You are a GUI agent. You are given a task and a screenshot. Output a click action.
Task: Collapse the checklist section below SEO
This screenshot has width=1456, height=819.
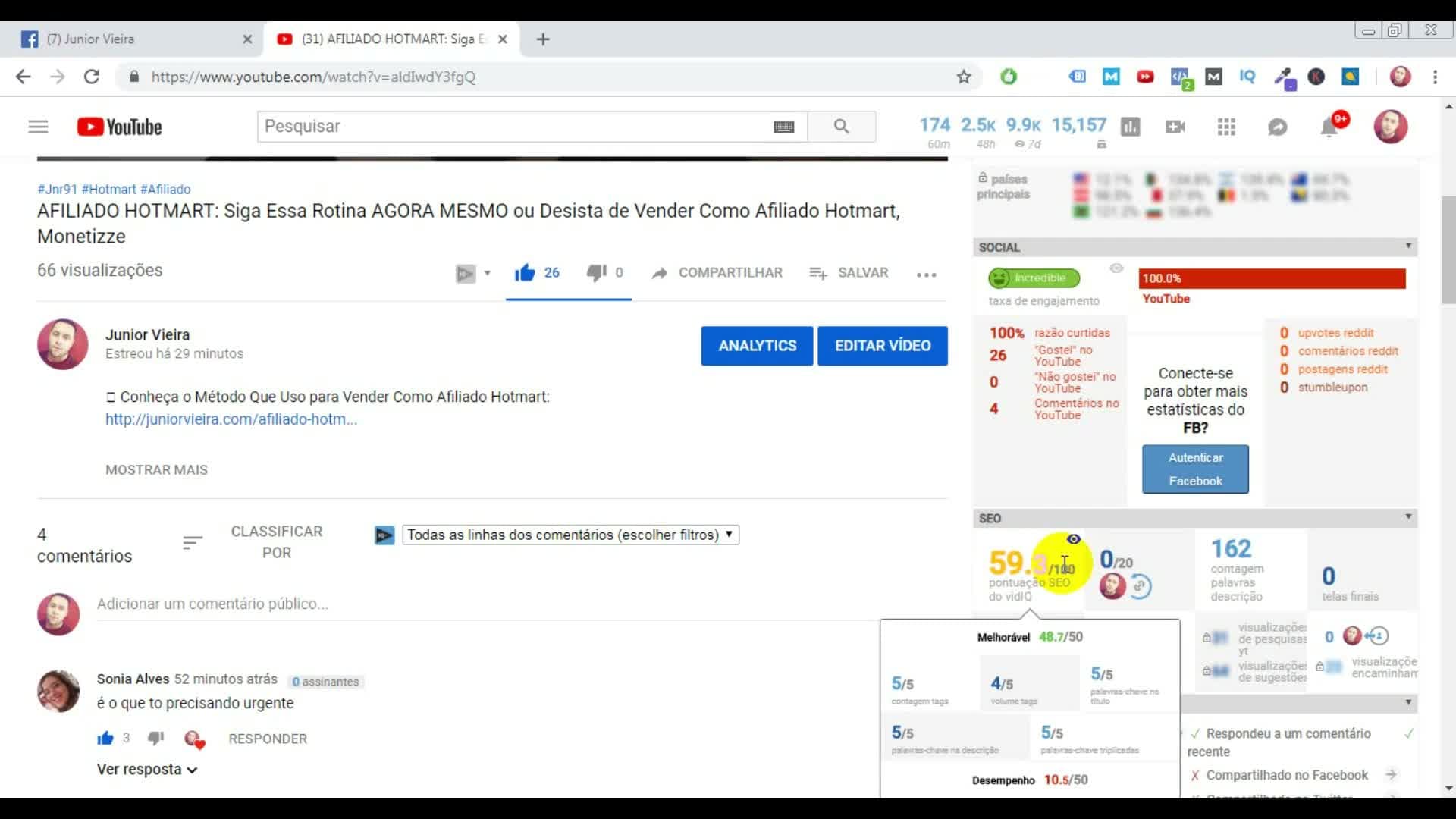click(1408, 703)
